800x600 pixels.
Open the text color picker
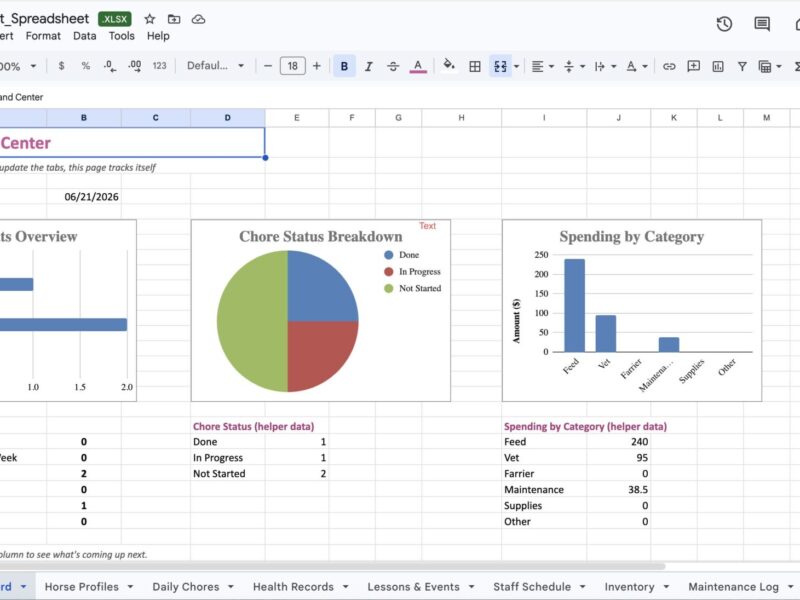pyautogui.click(x=418, y=66)
